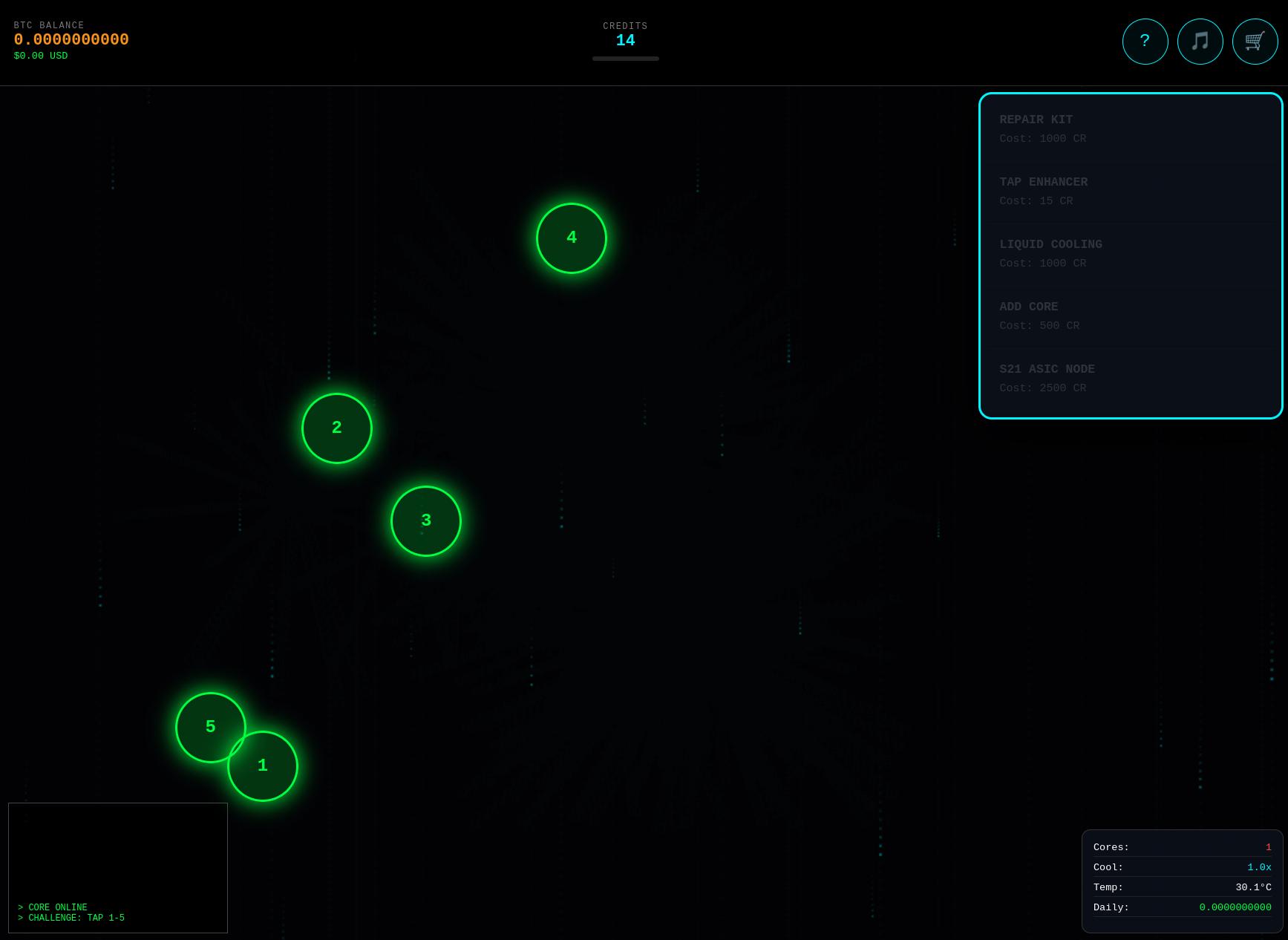Select the Liquid Cooling shop item
The image size is (1288, 940).
coord(1130,254)
